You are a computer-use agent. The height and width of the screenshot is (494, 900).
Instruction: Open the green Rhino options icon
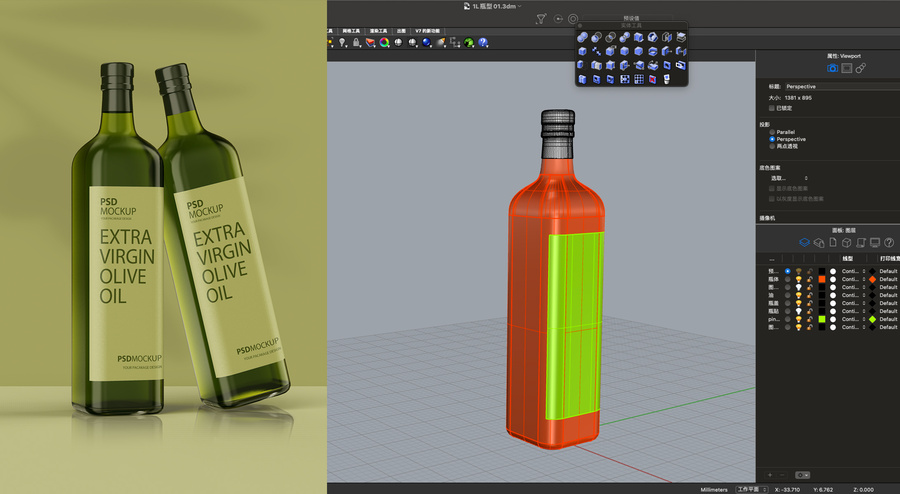pos(469,42)
